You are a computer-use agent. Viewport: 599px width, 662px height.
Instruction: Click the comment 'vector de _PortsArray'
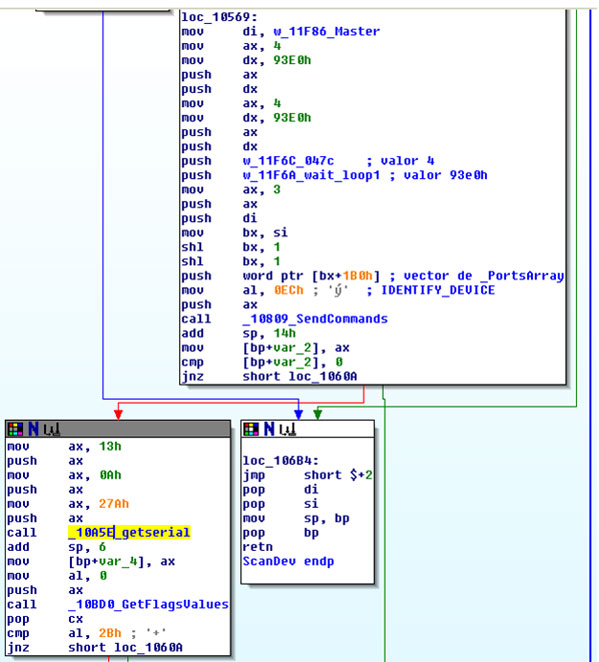pyautogui.click(x=483, y=276)
